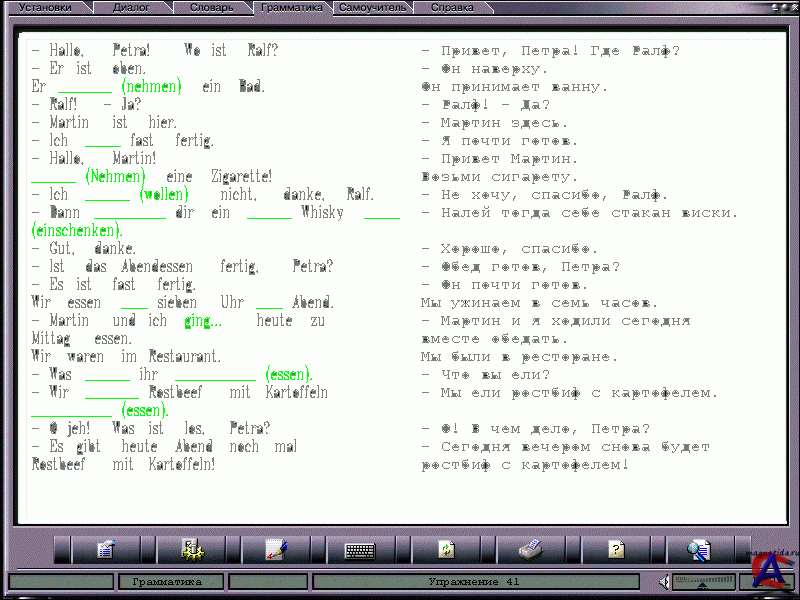Image resolution: width=800 pixels, height=600 pixels.
Task: Adjust the volume slider in the status bar
Action: 702,581
